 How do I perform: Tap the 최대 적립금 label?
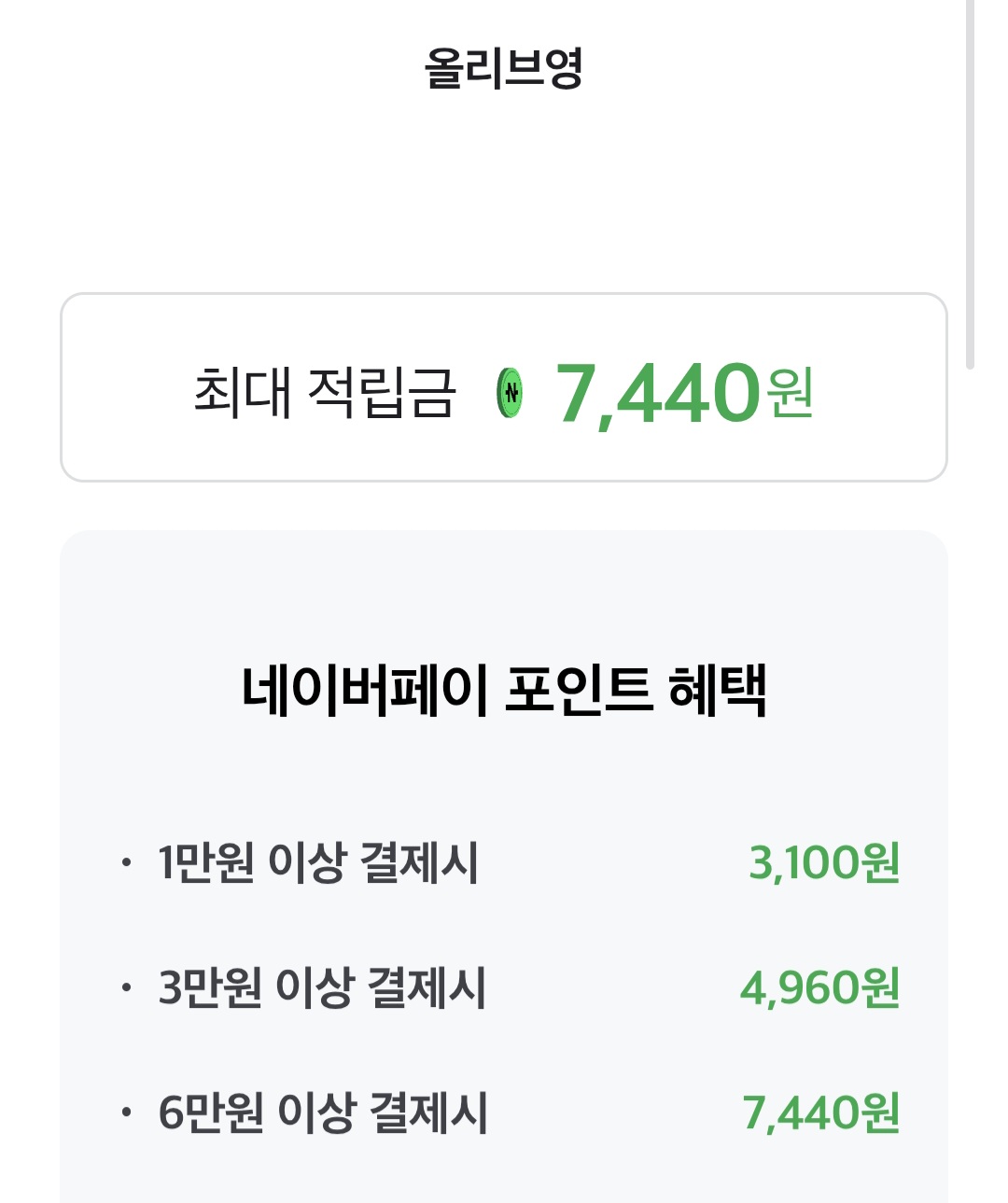(x=324, y=392)
